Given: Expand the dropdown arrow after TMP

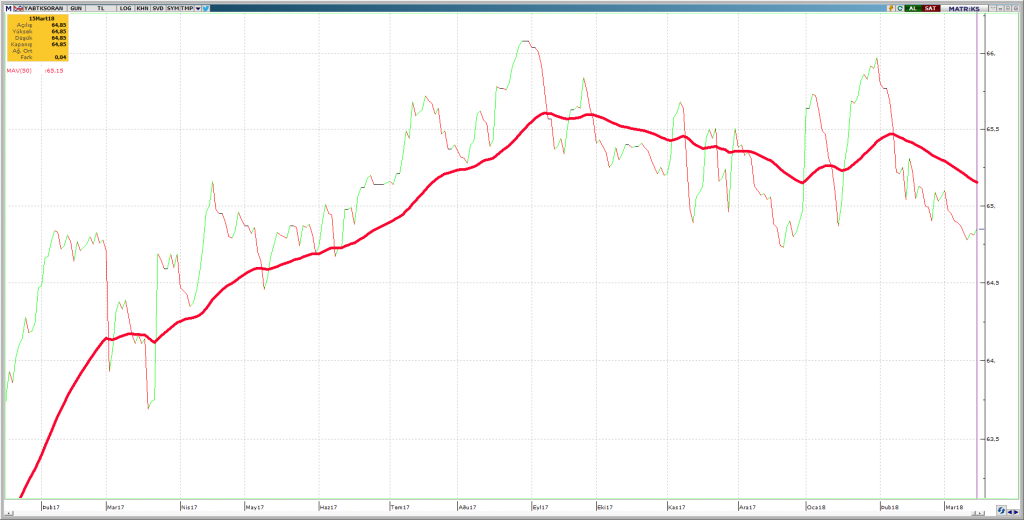Looking at the screenshot, I should click(198, 8).
